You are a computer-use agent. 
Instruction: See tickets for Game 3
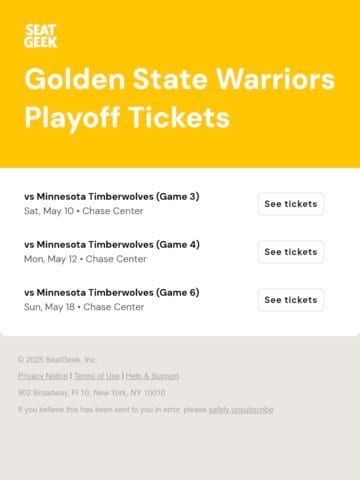(291, 204)
